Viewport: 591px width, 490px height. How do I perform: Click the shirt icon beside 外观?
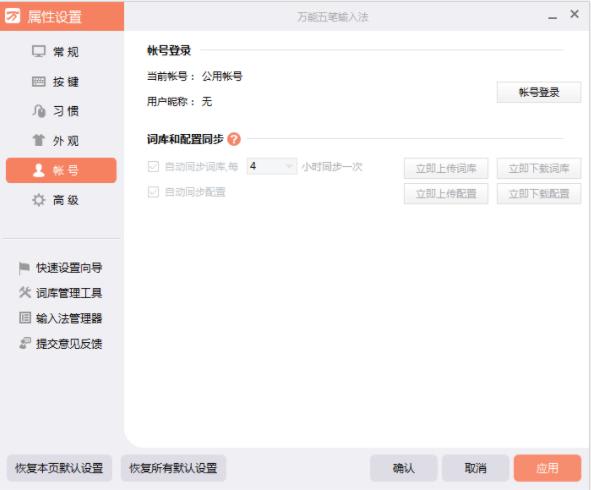point(38,140)
